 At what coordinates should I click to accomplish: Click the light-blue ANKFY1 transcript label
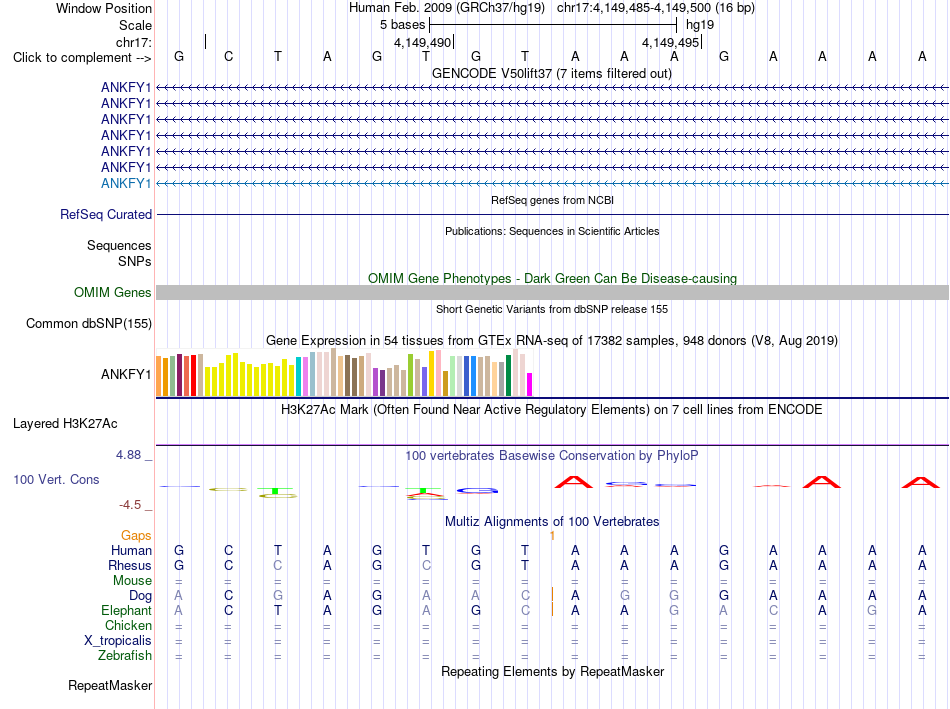pyautogui.click(x=126, y=183)
